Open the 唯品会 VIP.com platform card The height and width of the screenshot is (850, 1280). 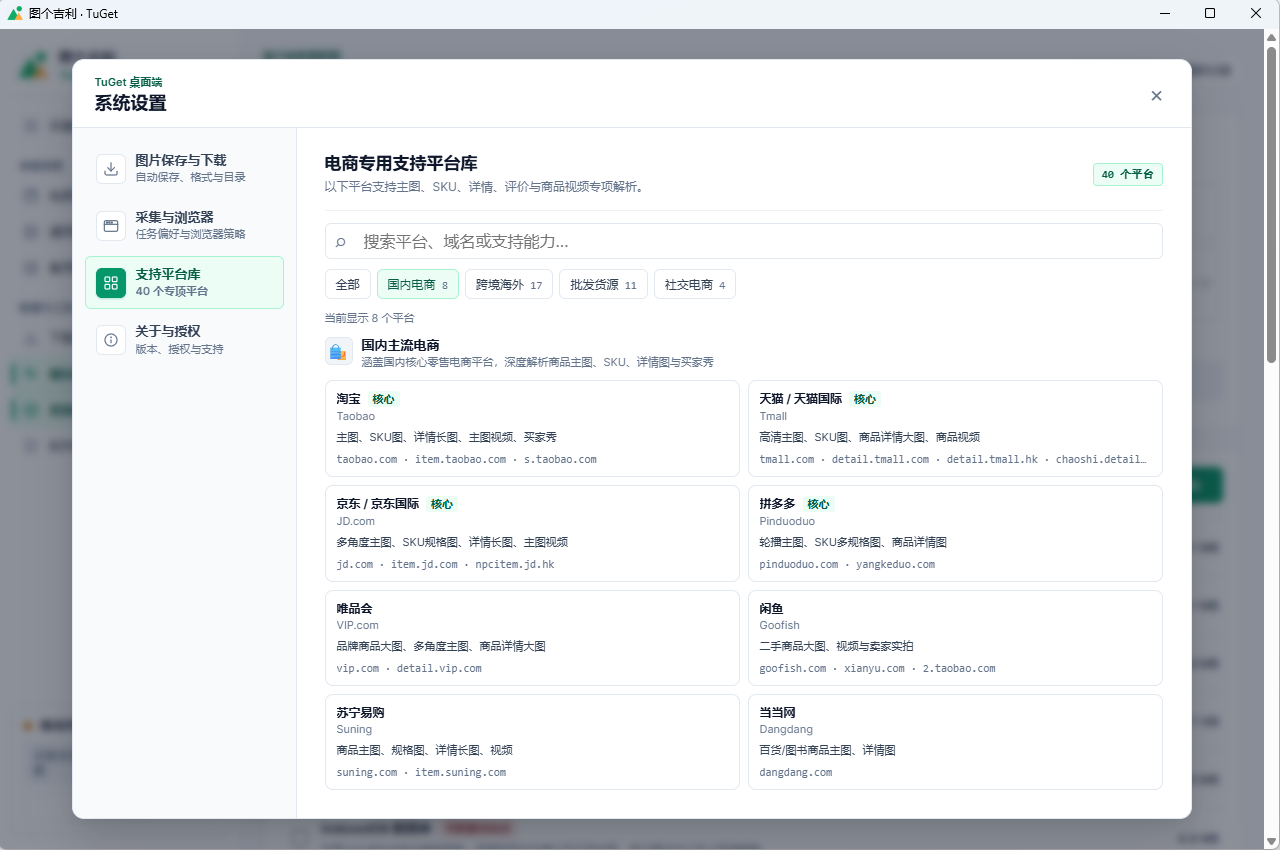point(532,638)
